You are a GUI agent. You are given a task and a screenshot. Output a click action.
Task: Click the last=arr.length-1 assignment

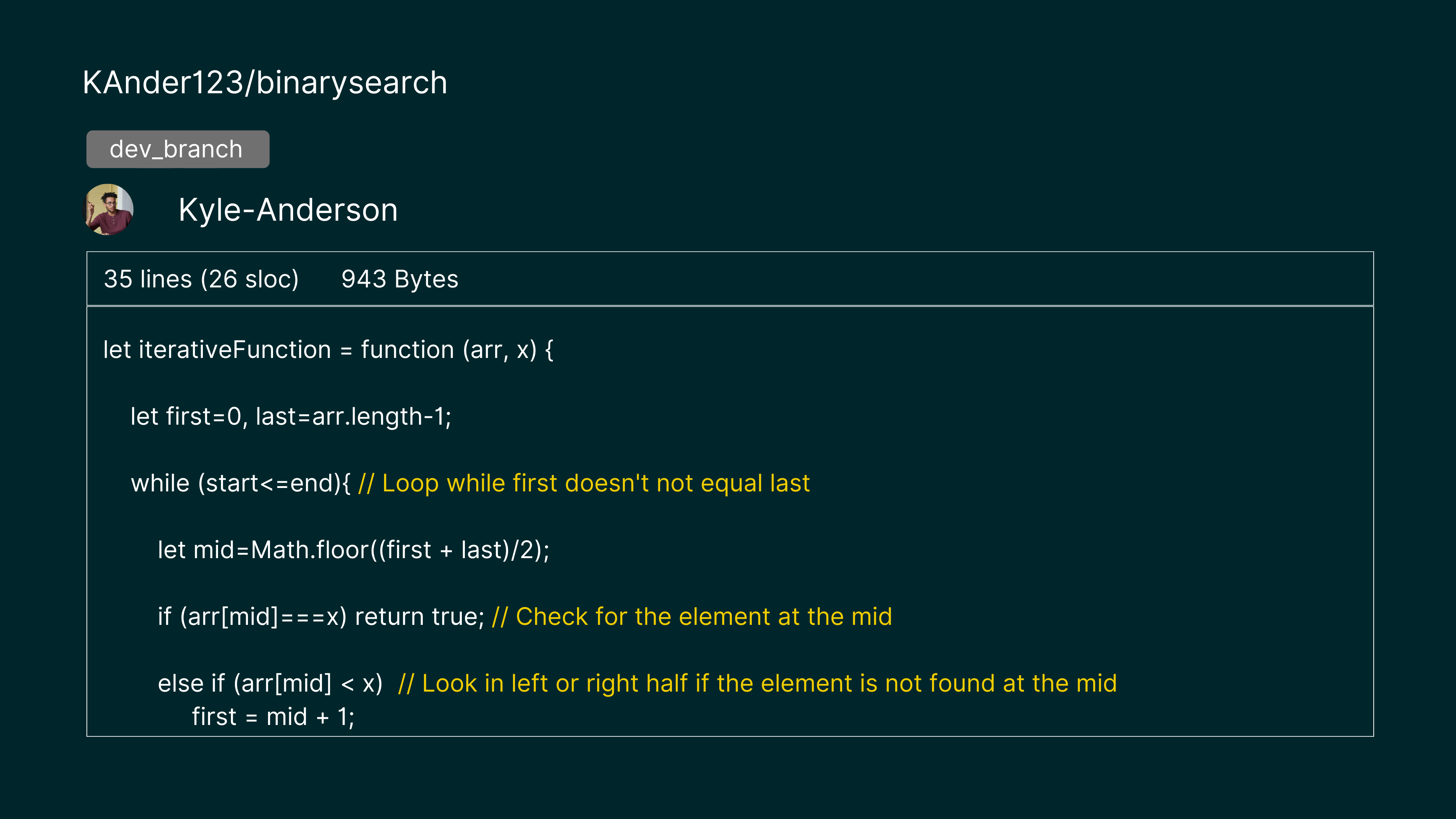[353, 417]
